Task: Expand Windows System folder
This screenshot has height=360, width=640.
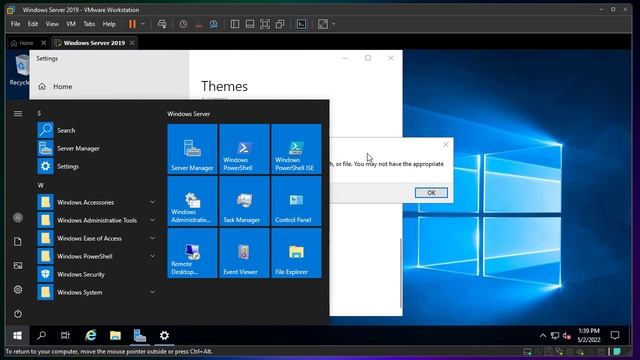Action: pyautogui.click(x=97, y=292)
